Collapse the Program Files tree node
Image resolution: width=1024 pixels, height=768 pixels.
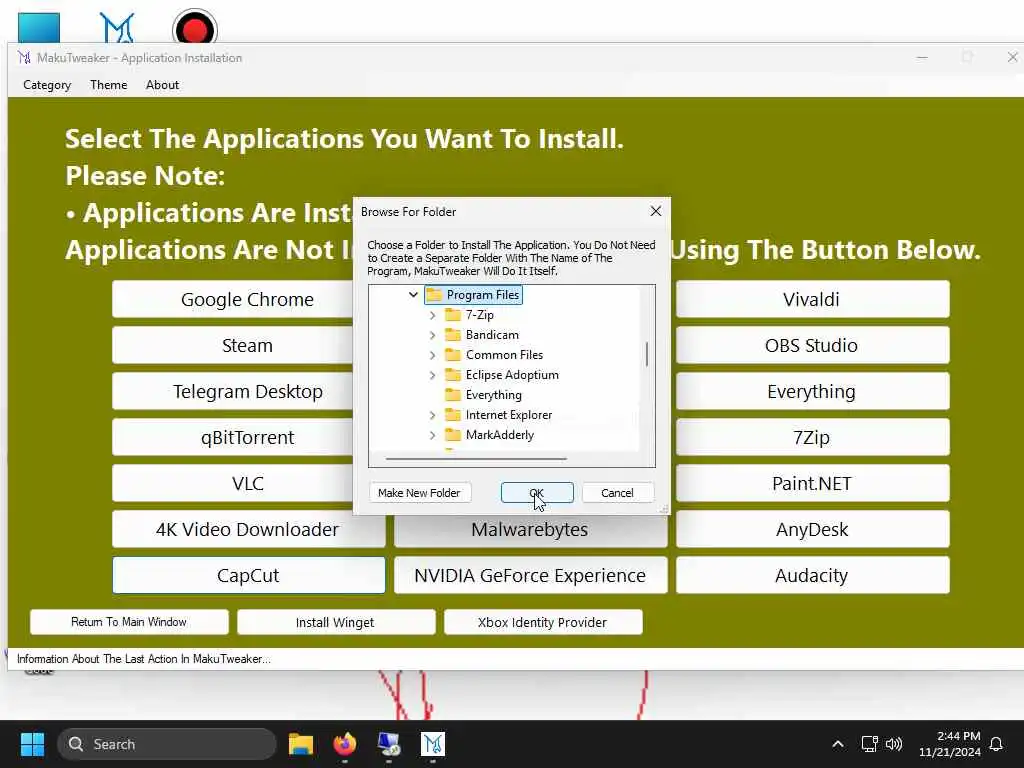click(x=413, y=295)
